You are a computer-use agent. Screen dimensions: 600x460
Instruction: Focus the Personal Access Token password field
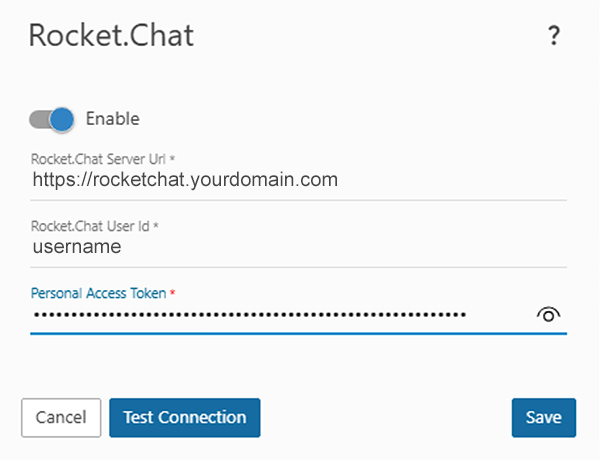[x=250, y=315]
